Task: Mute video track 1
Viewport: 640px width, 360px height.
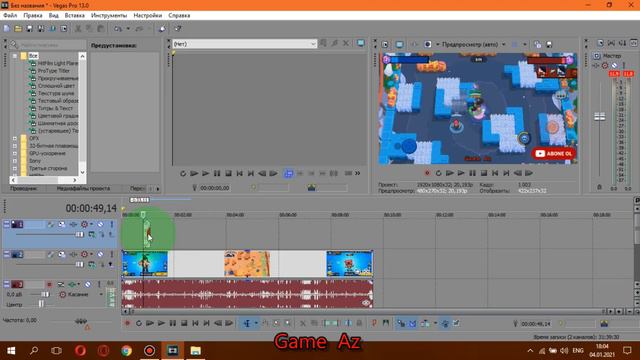Action: (100, 224)
